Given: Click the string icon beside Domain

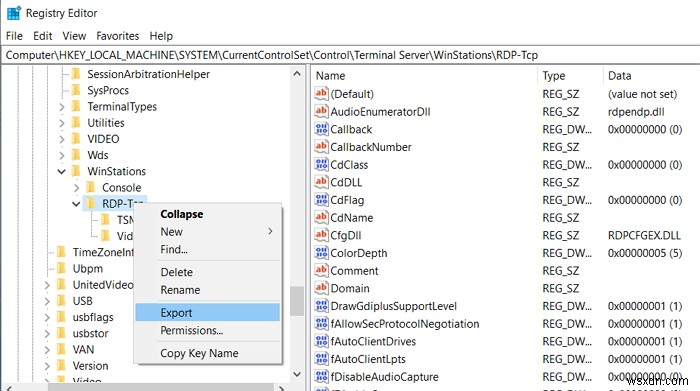Looking at the screenshot, I should (x=321, y=288).
